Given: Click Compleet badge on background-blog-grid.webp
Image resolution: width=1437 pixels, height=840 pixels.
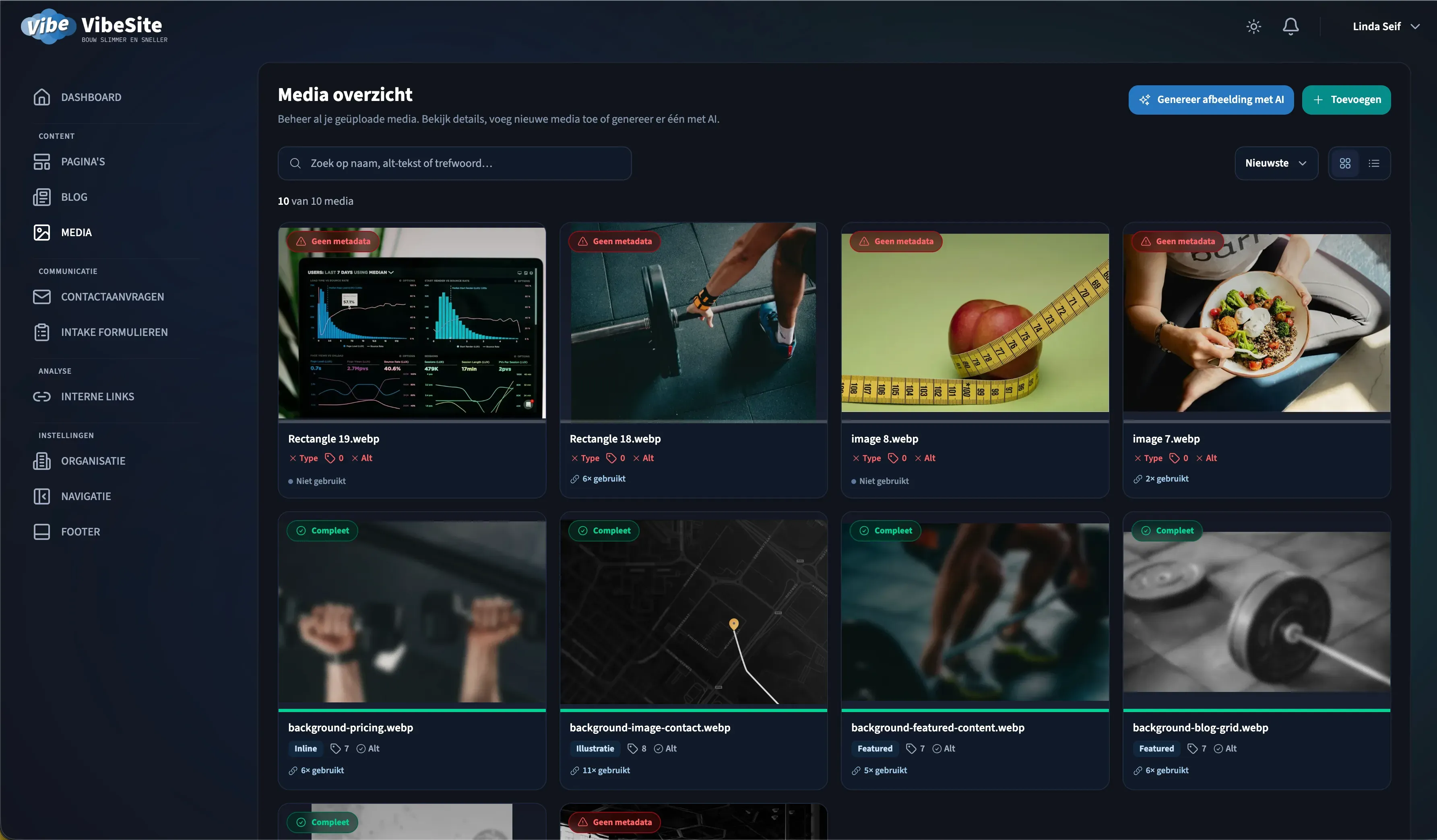Looking at the screenshot, I should [x=1167, y=531].
